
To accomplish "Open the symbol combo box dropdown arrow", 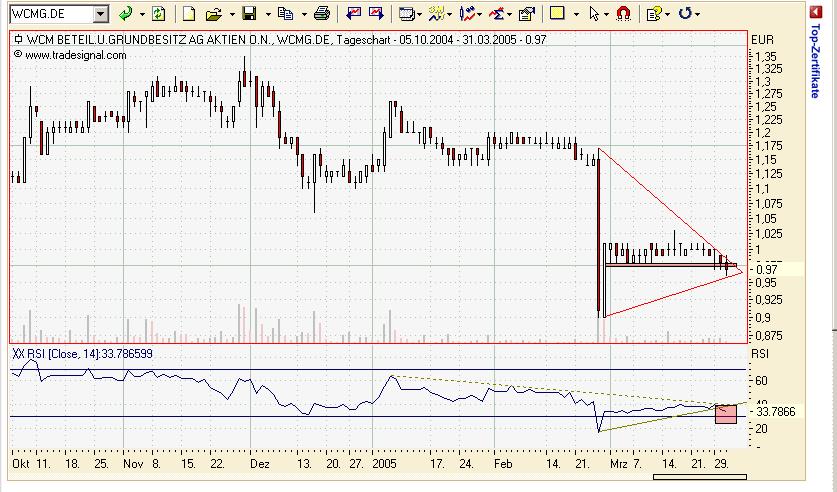I will click(101, 14).
